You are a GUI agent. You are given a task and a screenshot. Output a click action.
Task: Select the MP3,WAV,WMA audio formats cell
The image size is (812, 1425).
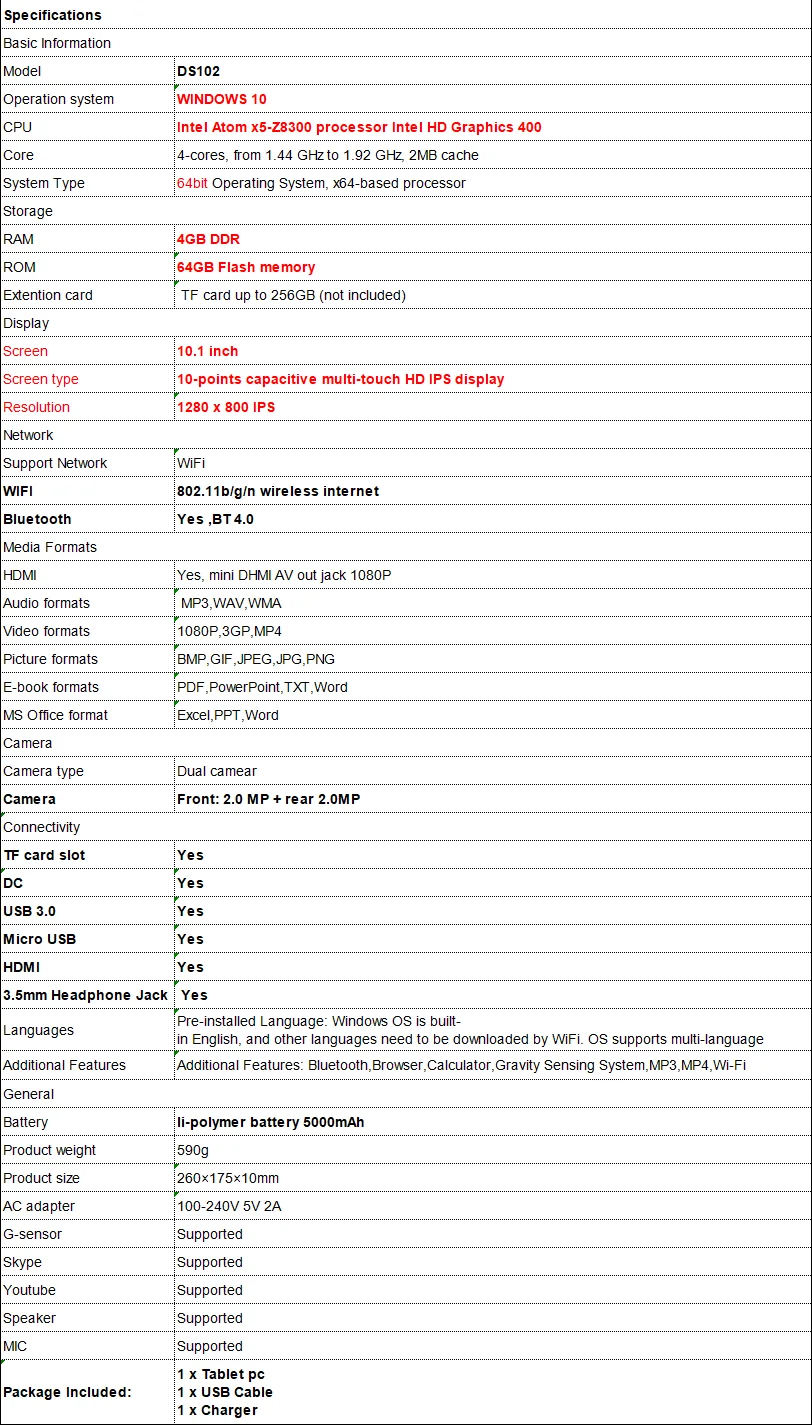pos(492,603)
